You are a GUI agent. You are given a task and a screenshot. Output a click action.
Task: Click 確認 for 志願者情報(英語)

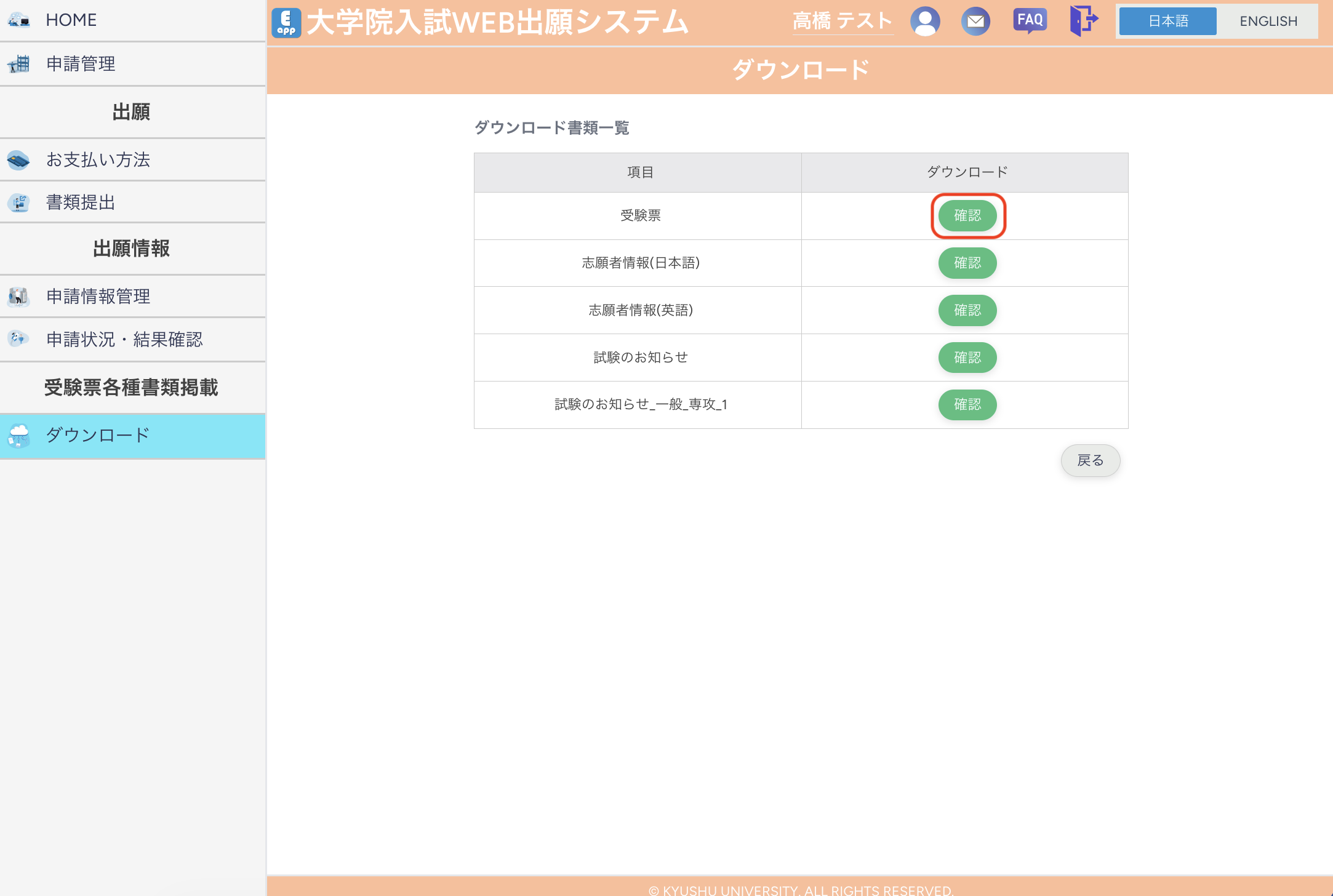967,310
